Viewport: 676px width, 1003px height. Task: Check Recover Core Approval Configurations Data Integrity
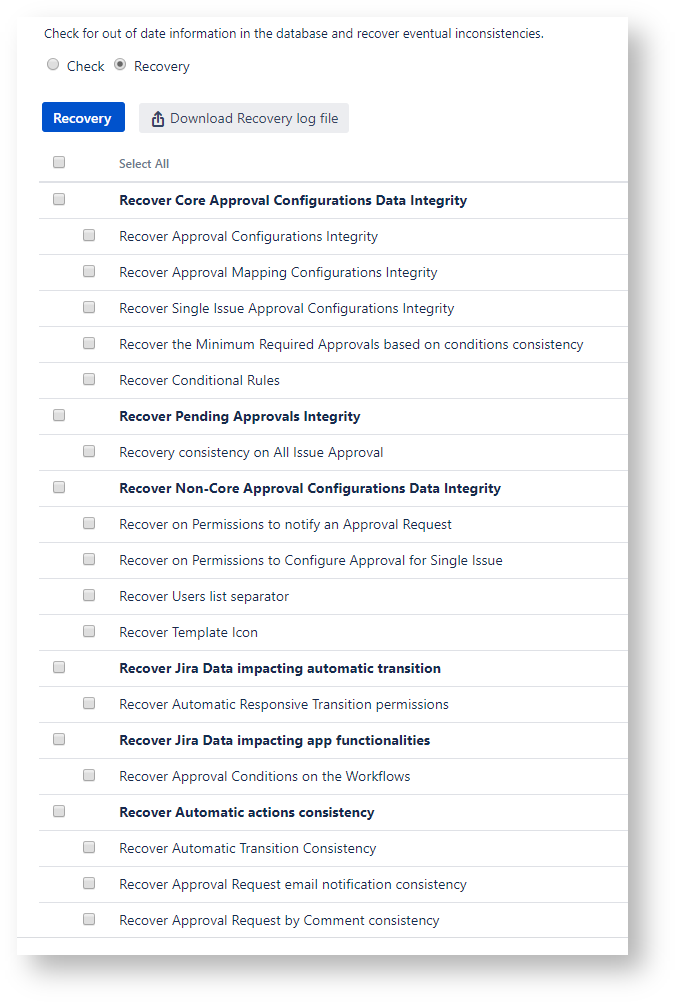(59, 199)
